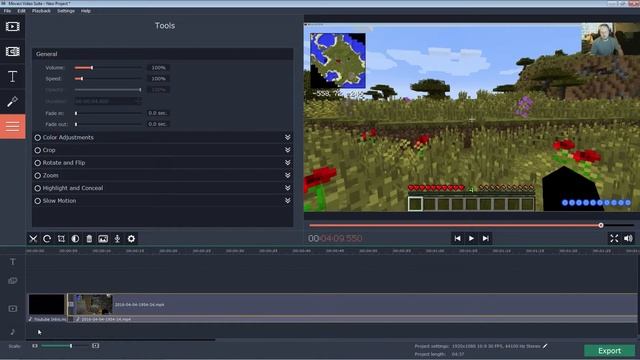Image resolution: width=640 pixels, height=360 pixels.
Task: Click the green Export button
Action: coord(609,351)
